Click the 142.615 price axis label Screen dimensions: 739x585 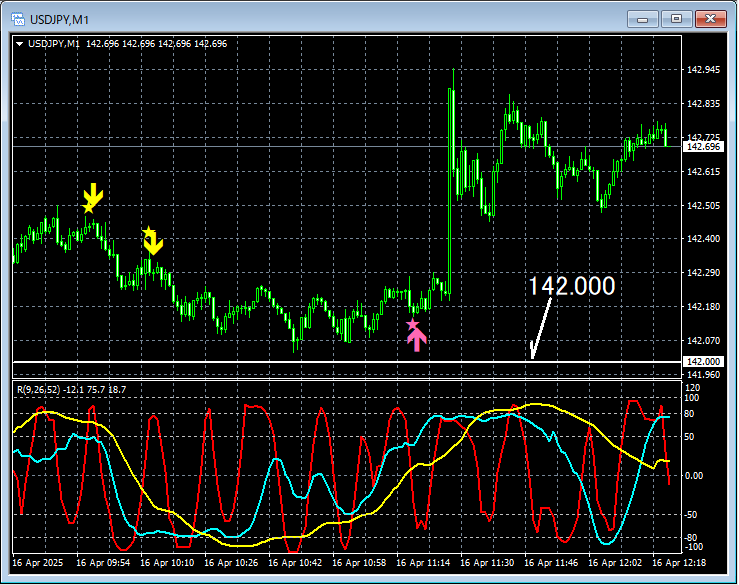click(x=703, y=172)
